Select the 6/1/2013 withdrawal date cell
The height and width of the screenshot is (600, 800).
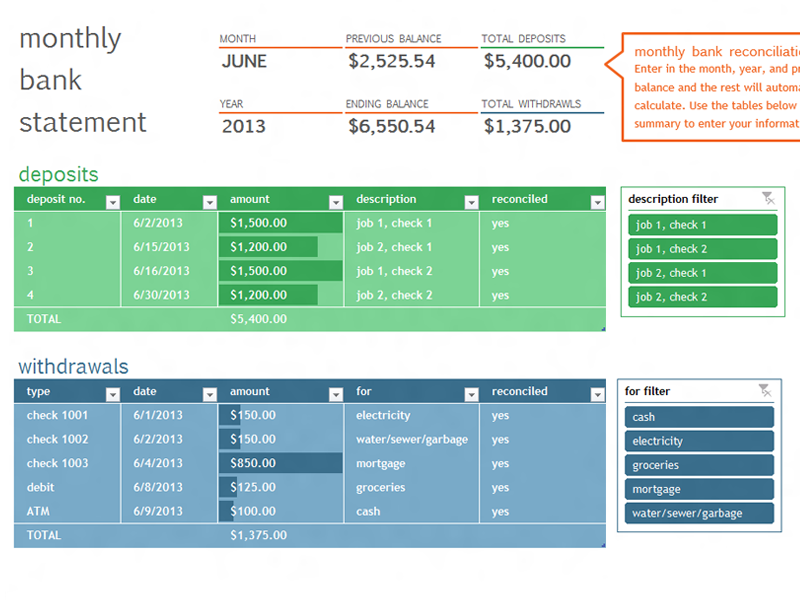pos(169,415)
